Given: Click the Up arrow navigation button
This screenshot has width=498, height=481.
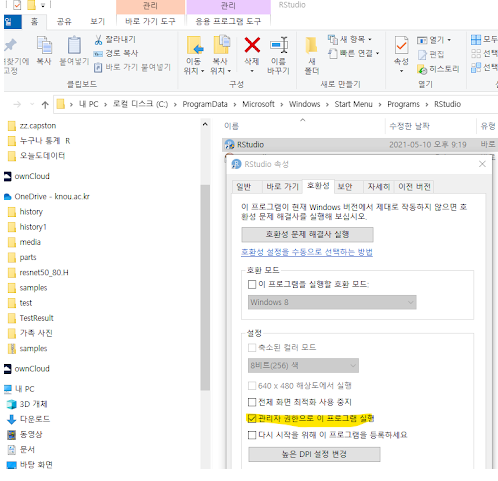Looking at the screenshot, I should click(x=45, y=105).
